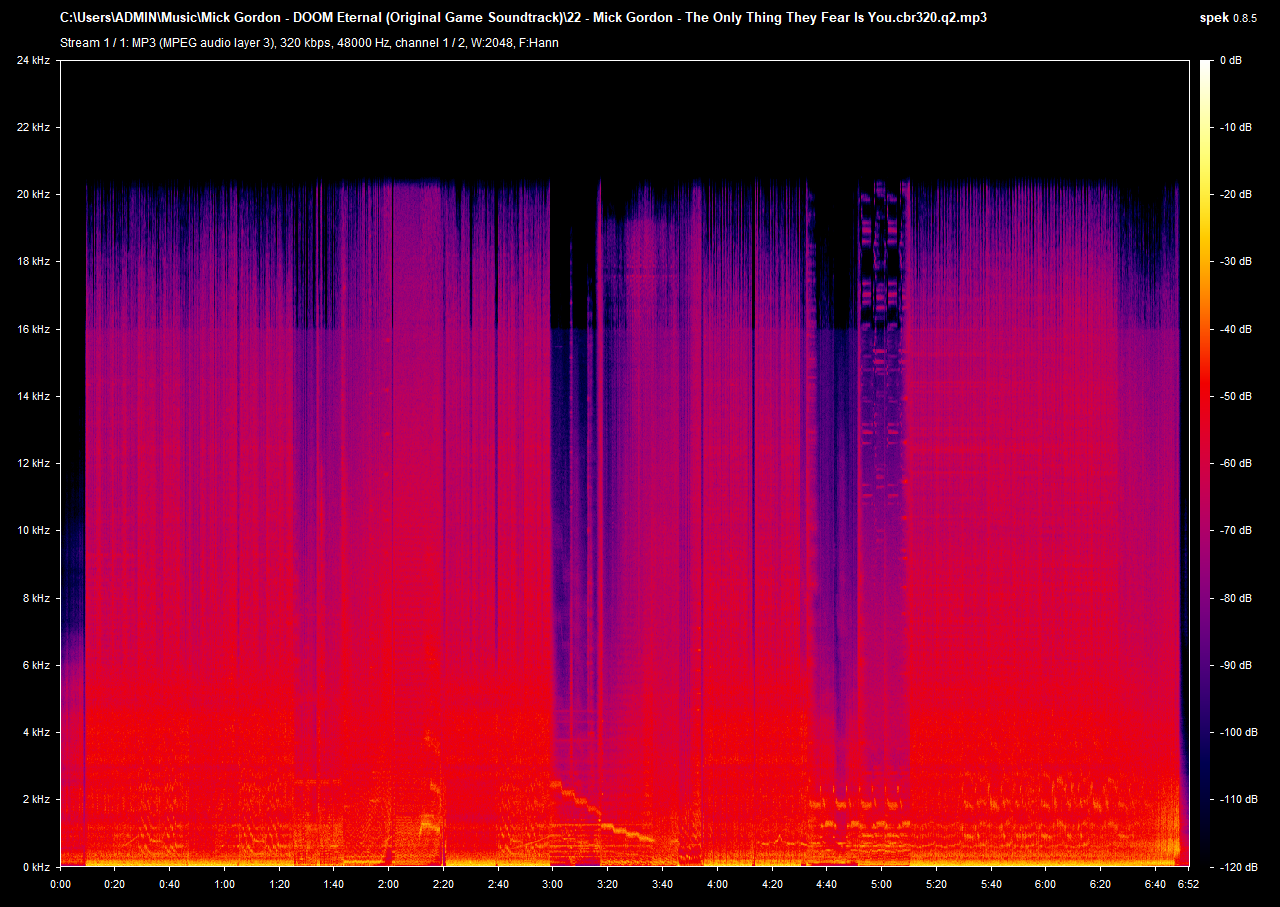The width and height of the screenshot is (1280, 907).
Task: Click the 6 kHz frequency axis label
Action: [36, 665]
